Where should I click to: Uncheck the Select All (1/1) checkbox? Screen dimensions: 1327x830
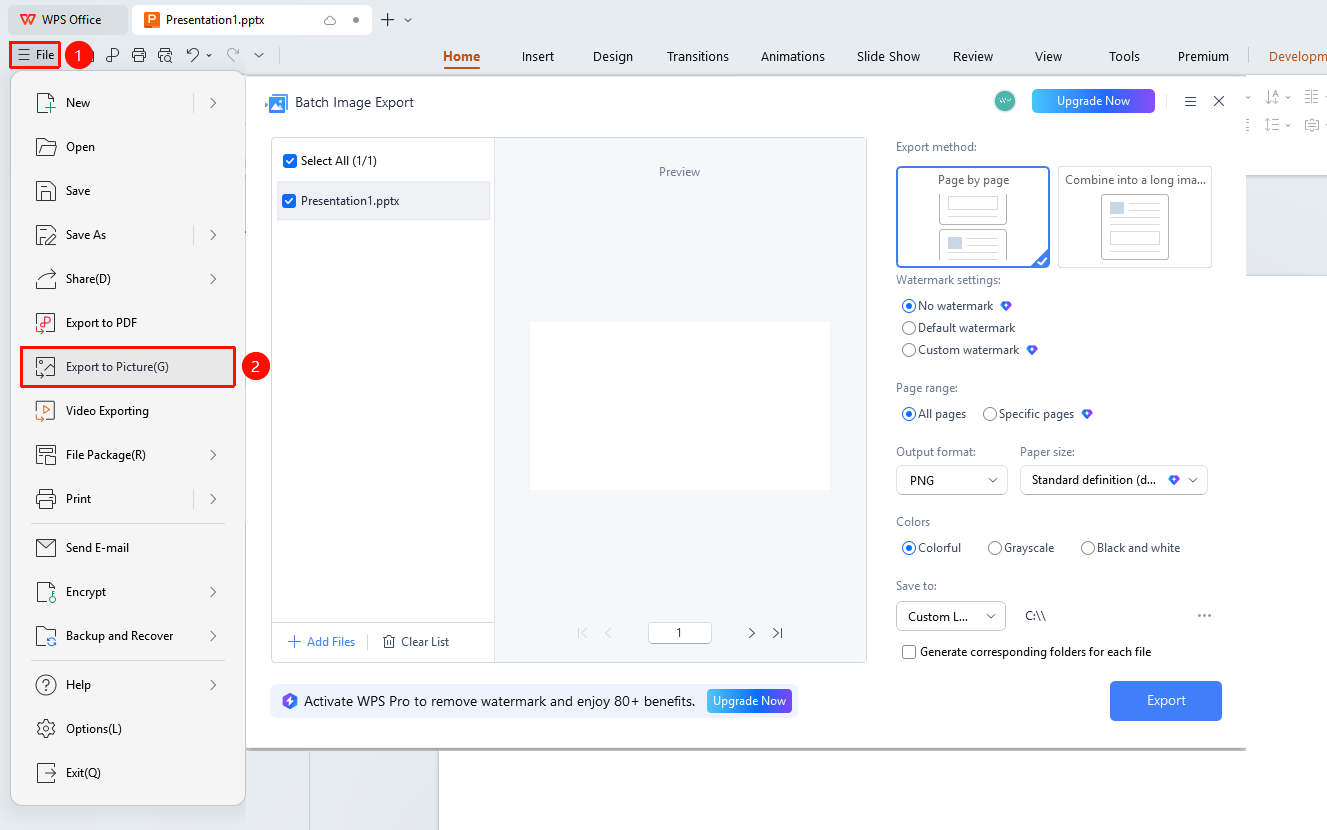(290, 161)
